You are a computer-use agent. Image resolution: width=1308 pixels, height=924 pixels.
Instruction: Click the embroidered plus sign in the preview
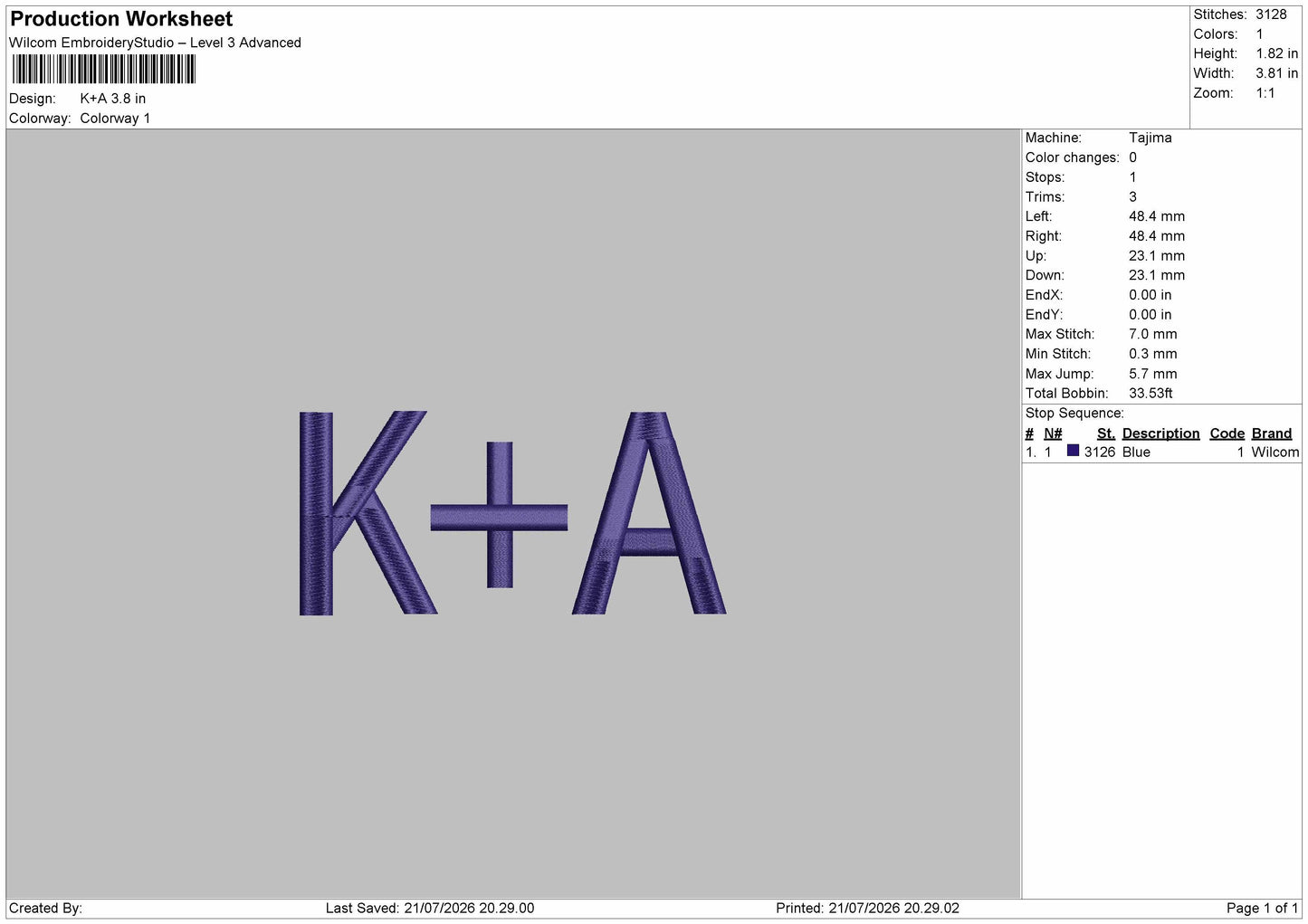pyautogui.click(x=499, y=516)
